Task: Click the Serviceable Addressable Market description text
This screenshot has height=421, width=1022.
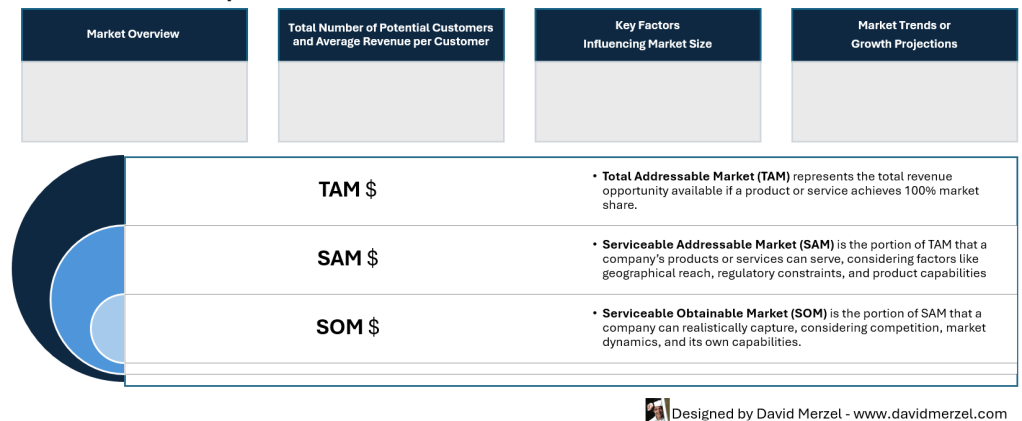Action: [794, 259]
